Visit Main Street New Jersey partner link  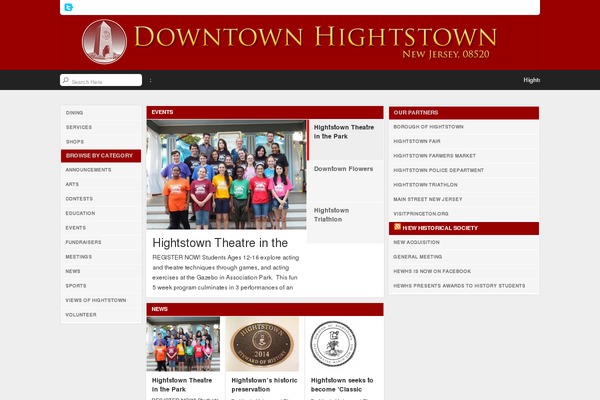click(x=428, y=200)
